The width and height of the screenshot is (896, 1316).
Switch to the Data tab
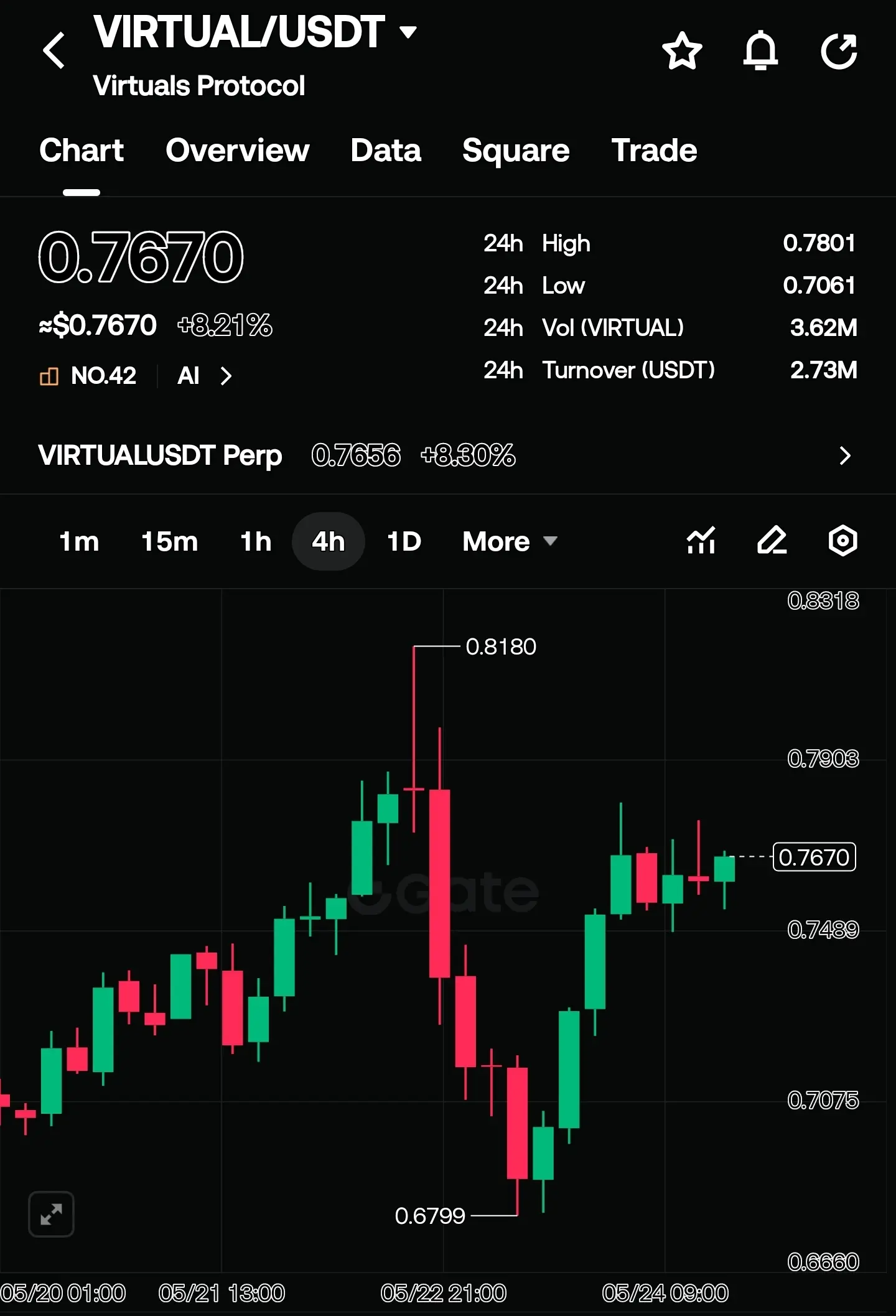386,150
